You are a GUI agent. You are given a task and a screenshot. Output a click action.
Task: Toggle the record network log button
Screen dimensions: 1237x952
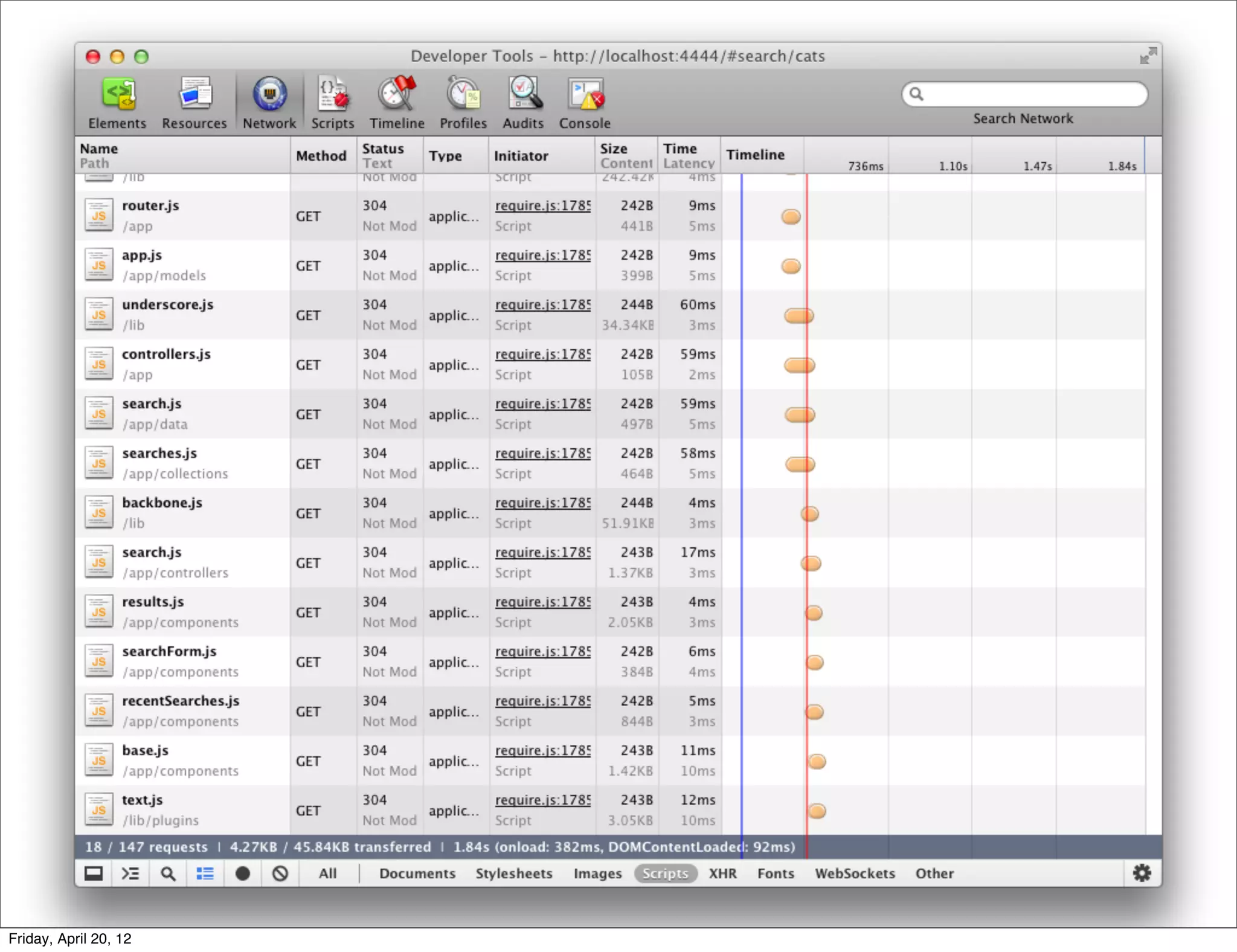click(242, 873)
